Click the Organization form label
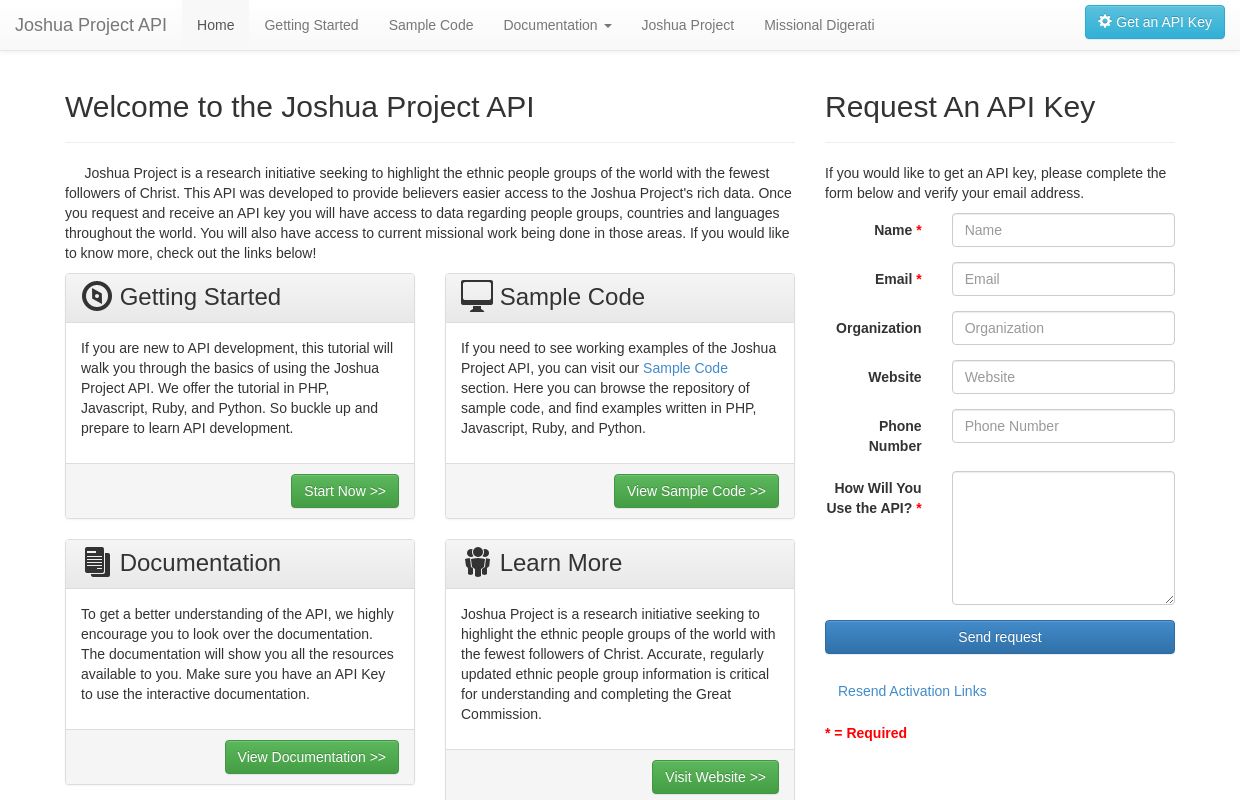 (x=879, y=328)
